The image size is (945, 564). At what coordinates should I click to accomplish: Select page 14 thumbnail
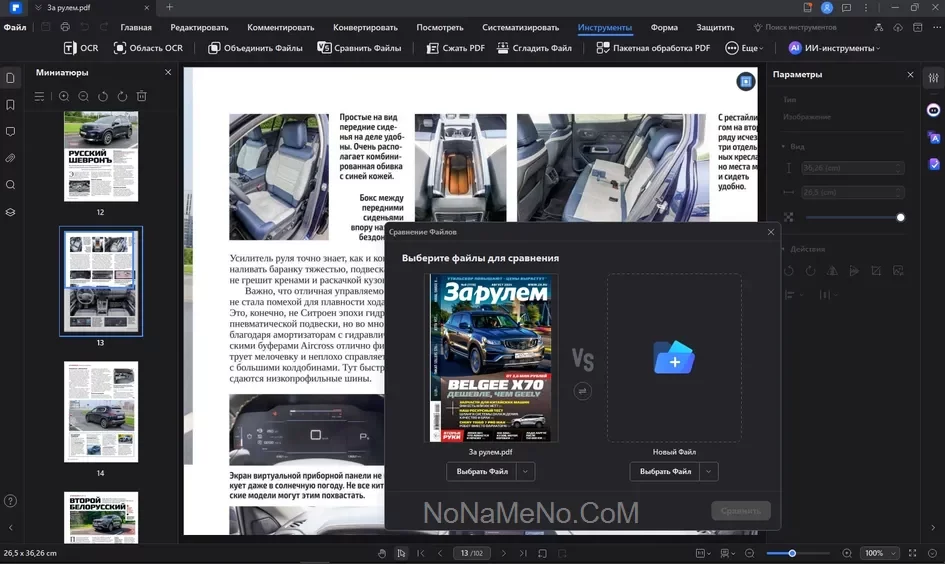(x=101, y=412)
